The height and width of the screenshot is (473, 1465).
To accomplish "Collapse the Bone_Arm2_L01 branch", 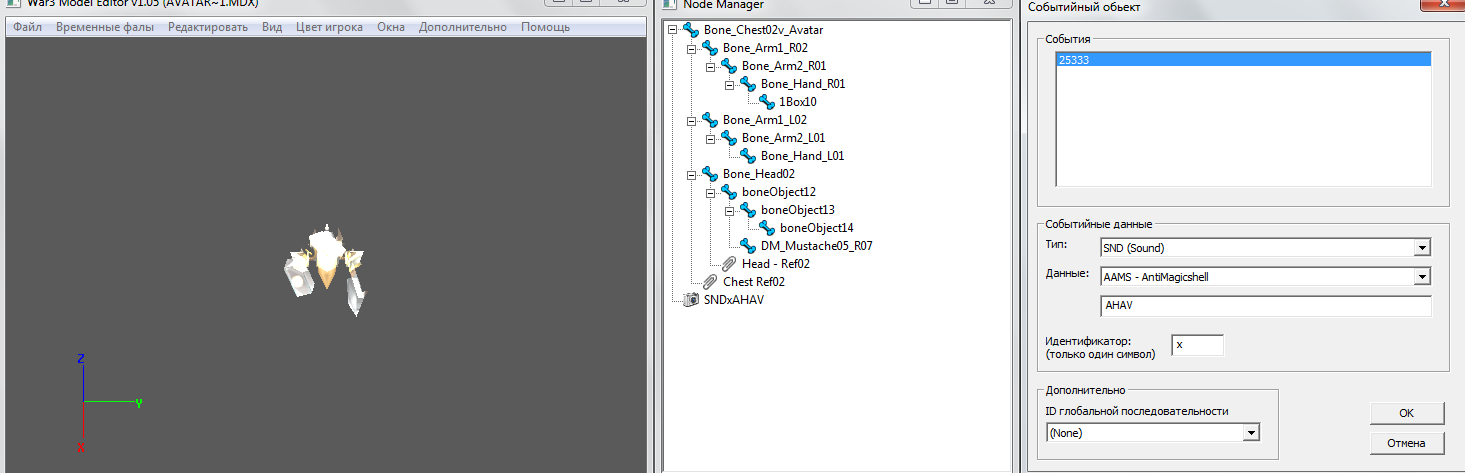I will coord(711,138).
